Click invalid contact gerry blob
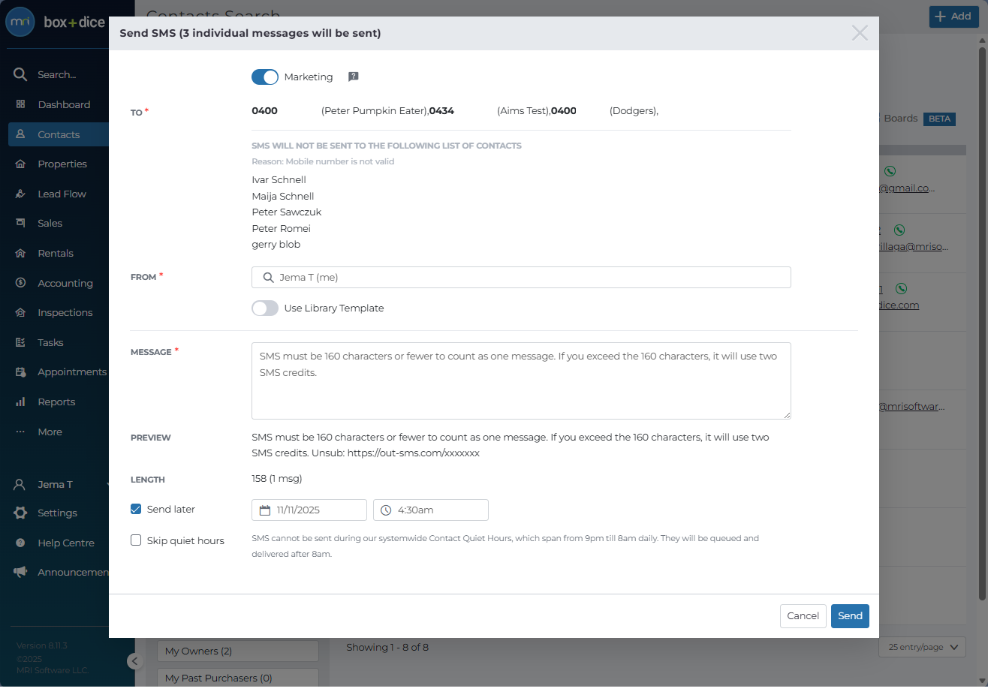This screenshot has height=687, width=988. pos(276,245)
